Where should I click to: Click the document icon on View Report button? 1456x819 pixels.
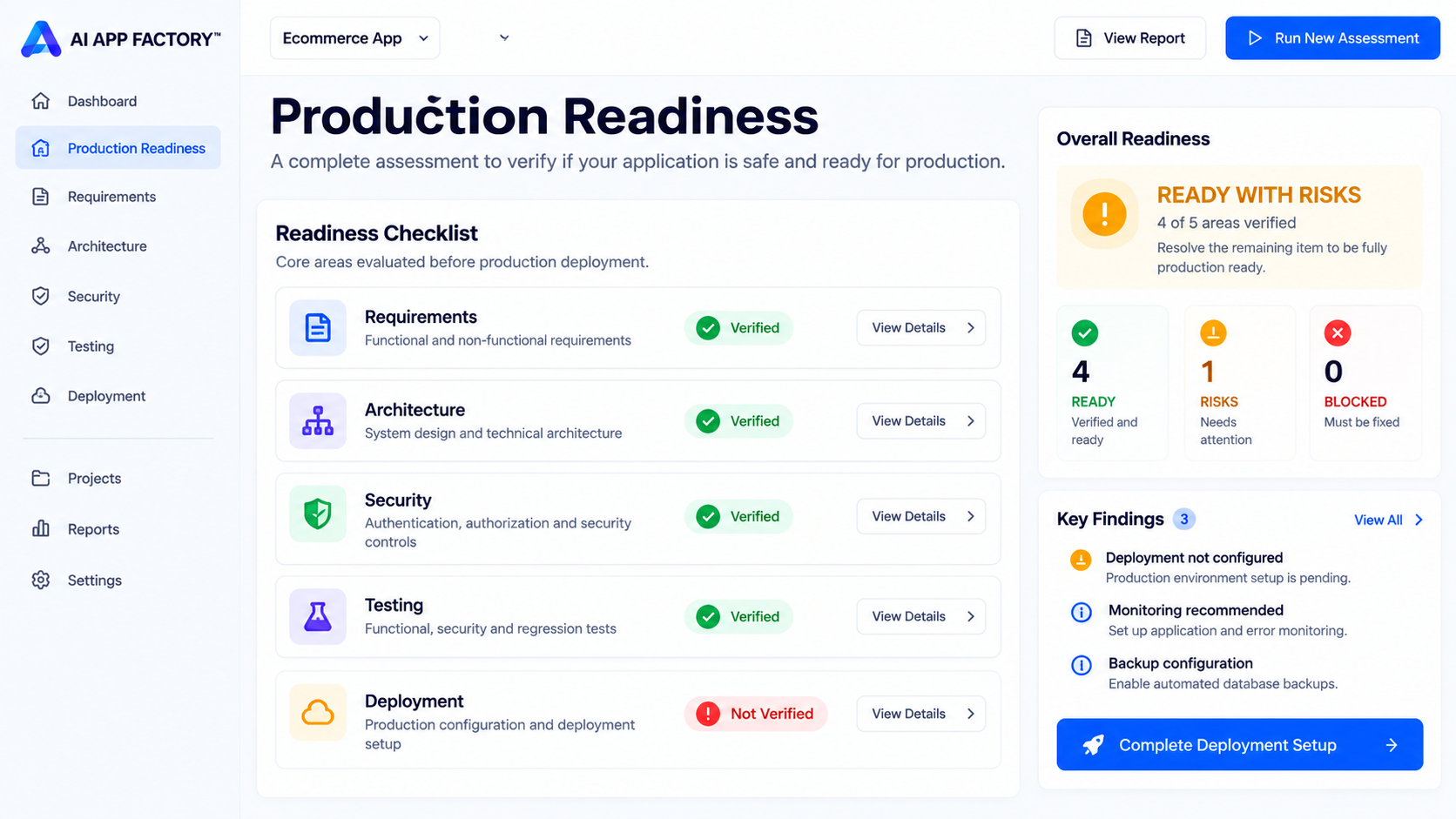click(x=1084, y=38)
